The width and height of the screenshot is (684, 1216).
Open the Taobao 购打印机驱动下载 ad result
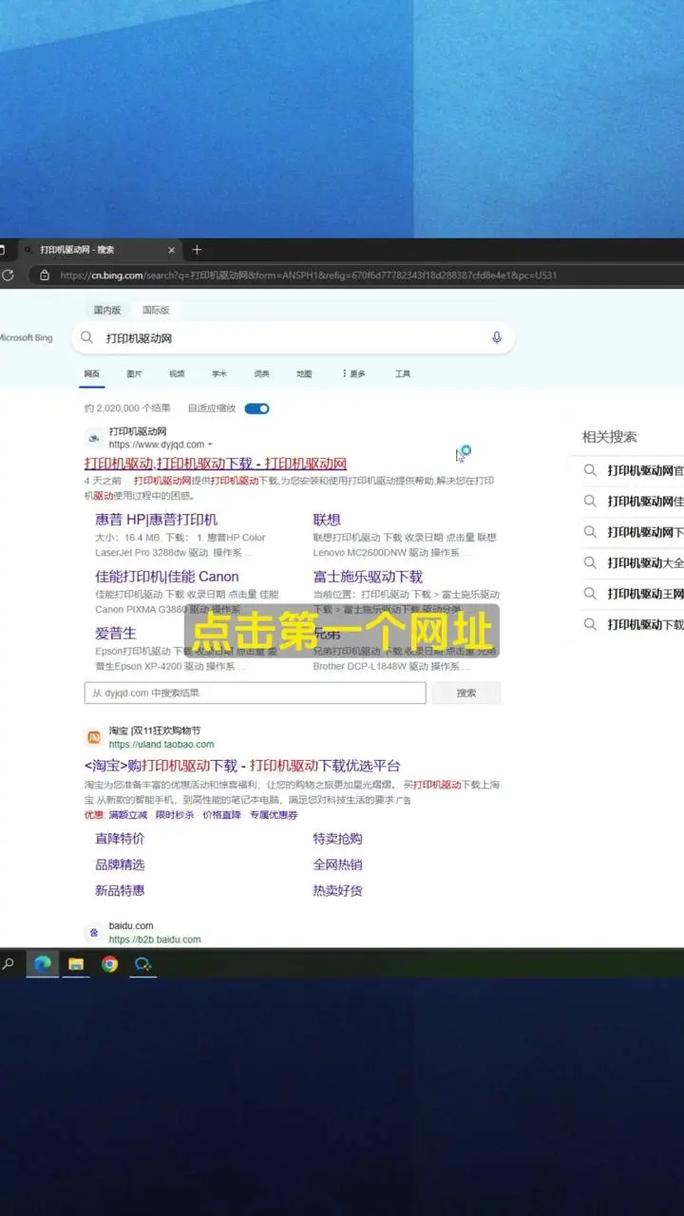(x=242, y=766)
